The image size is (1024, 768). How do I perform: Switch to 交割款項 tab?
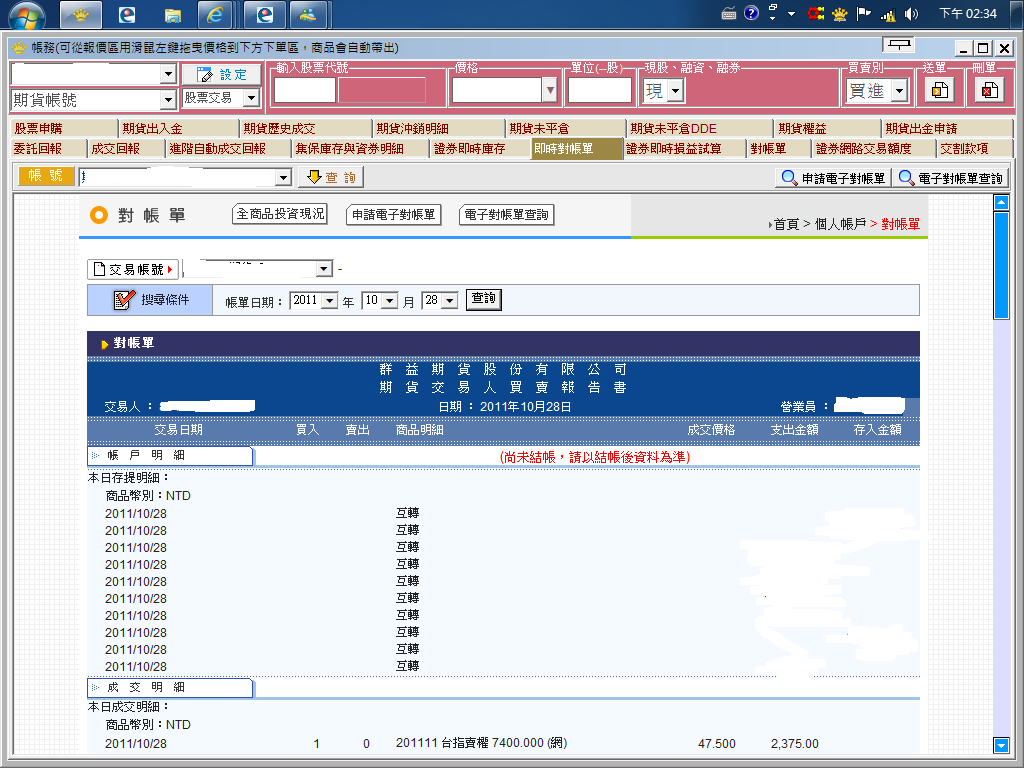pos(974,149)
